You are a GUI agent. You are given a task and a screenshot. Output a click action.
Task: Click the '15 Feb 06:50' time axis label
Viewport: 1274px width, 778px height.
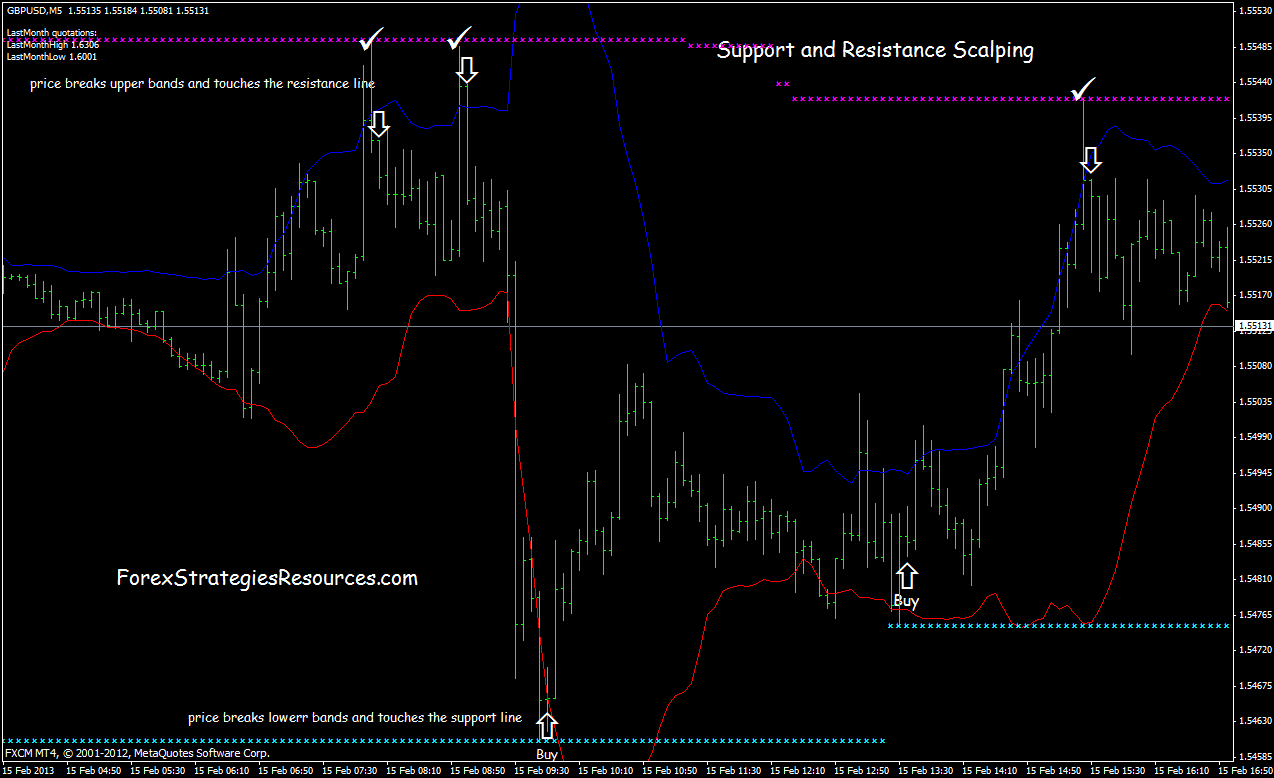coord(285,771)
